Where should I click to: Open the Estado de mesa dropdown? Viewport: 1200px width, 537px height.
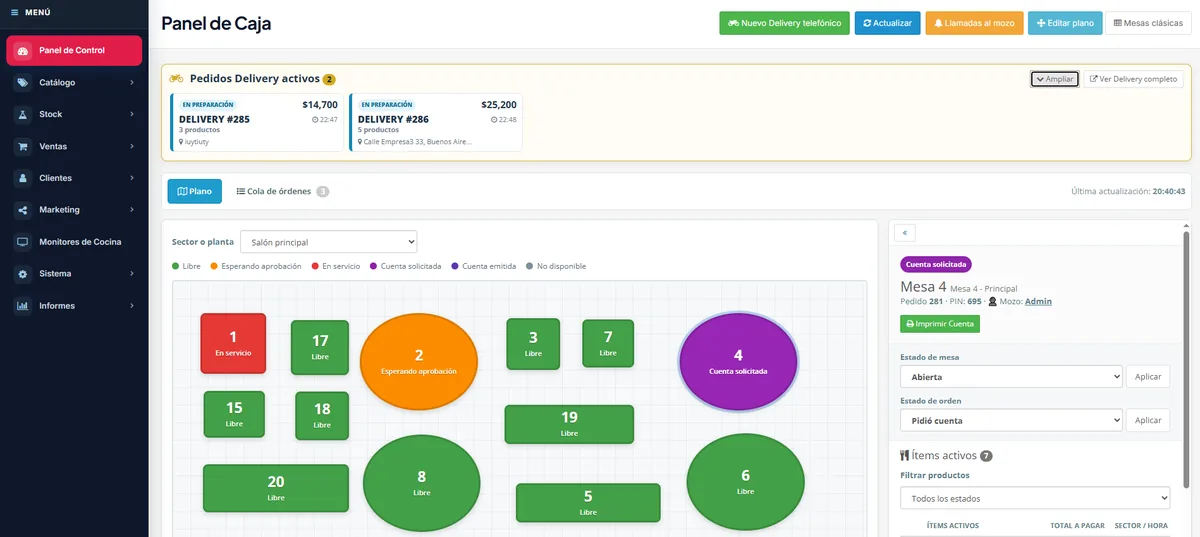tap(1011, 377)
